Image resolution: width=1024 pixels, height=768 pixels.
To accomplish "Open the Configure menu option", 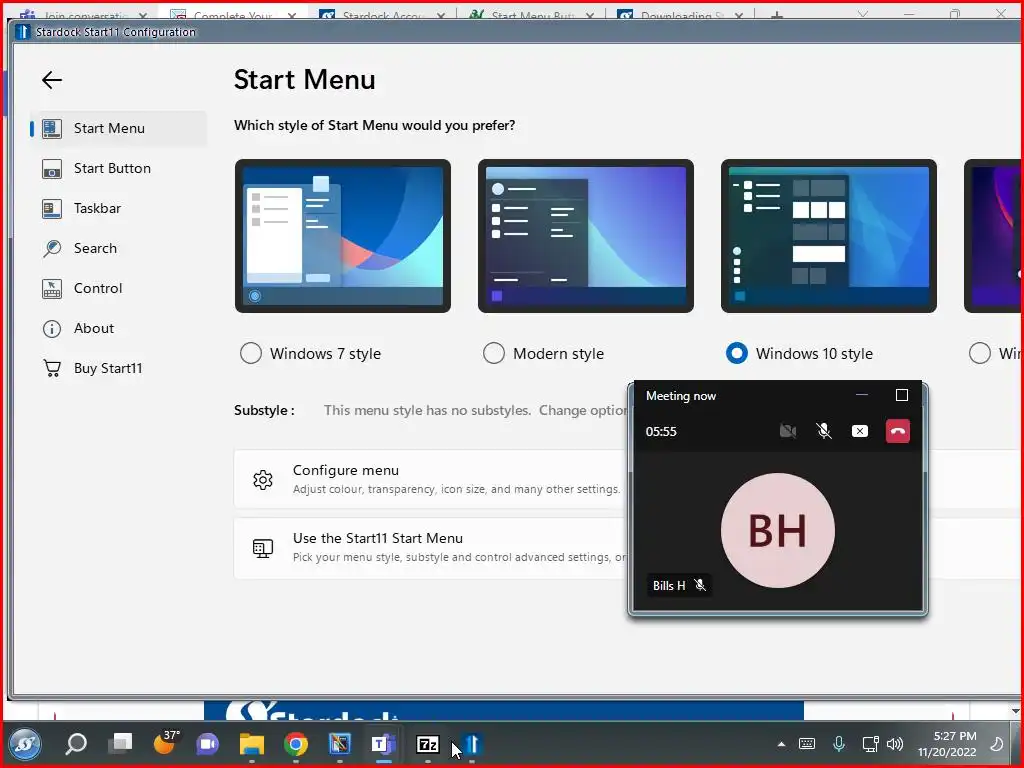I will click(431, 479).
